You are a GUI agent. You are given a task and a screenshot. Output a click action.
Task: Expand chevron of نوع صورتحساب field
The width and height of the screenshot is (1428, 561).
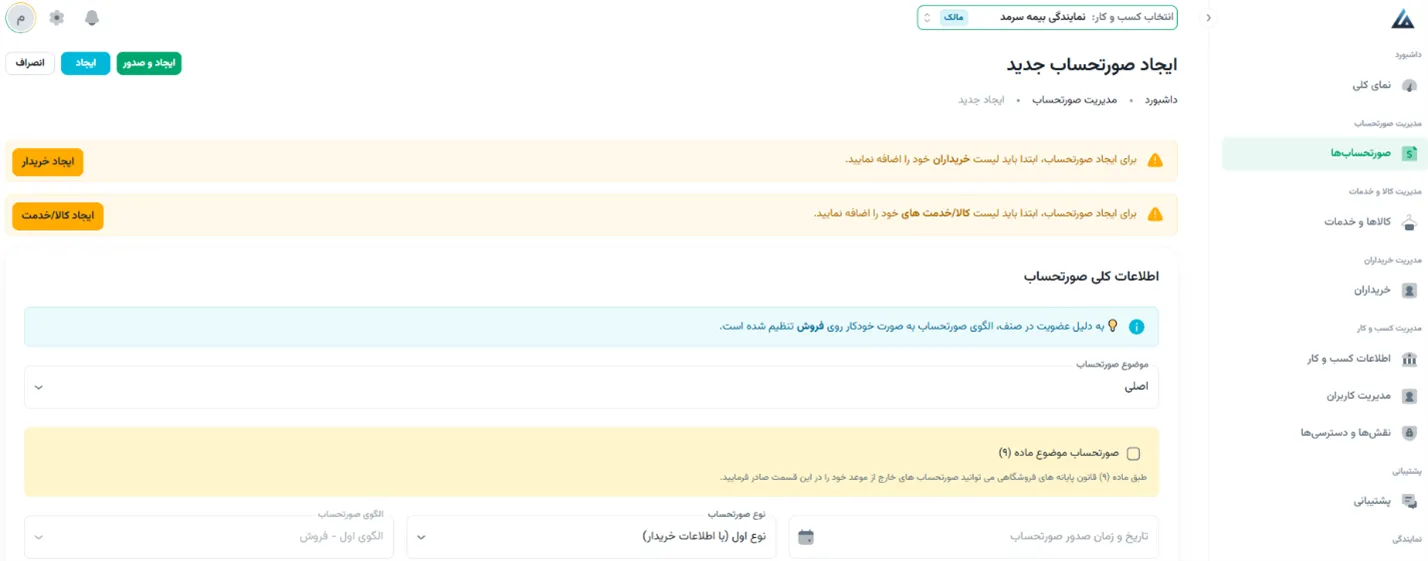(421, 537)
